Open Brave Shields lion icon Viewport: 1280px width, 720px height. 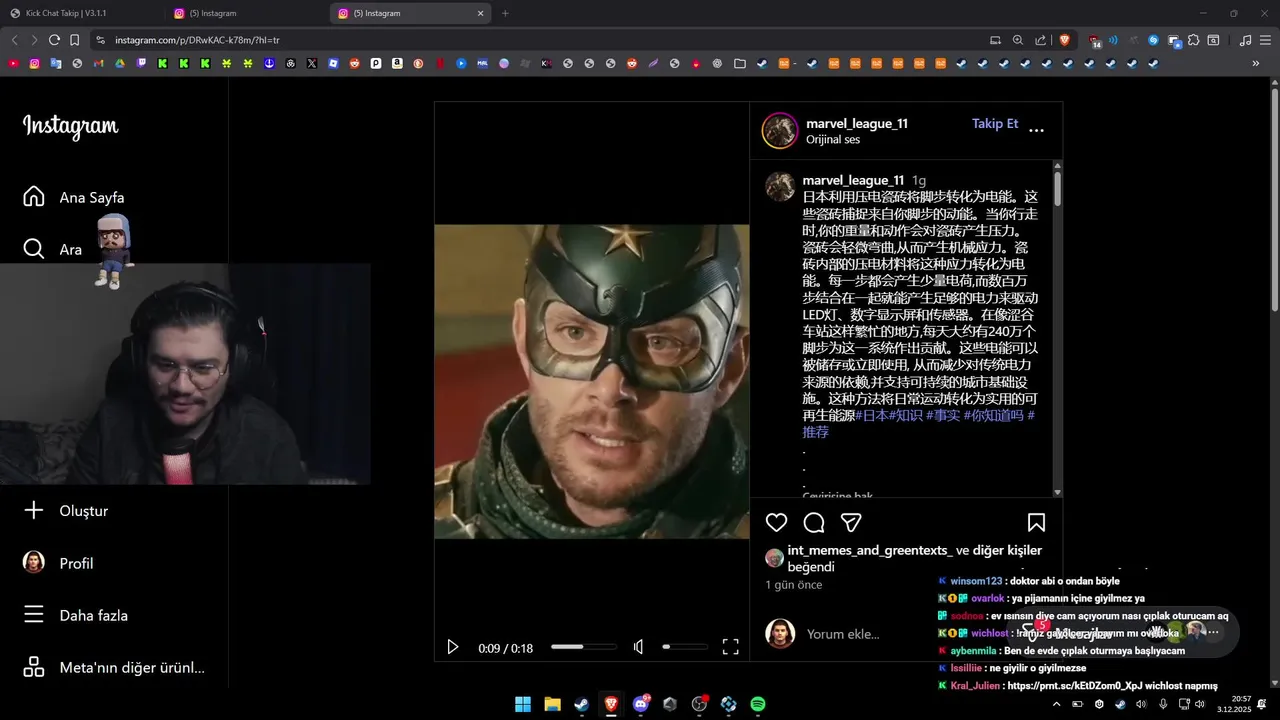[x=1065, y=40]
